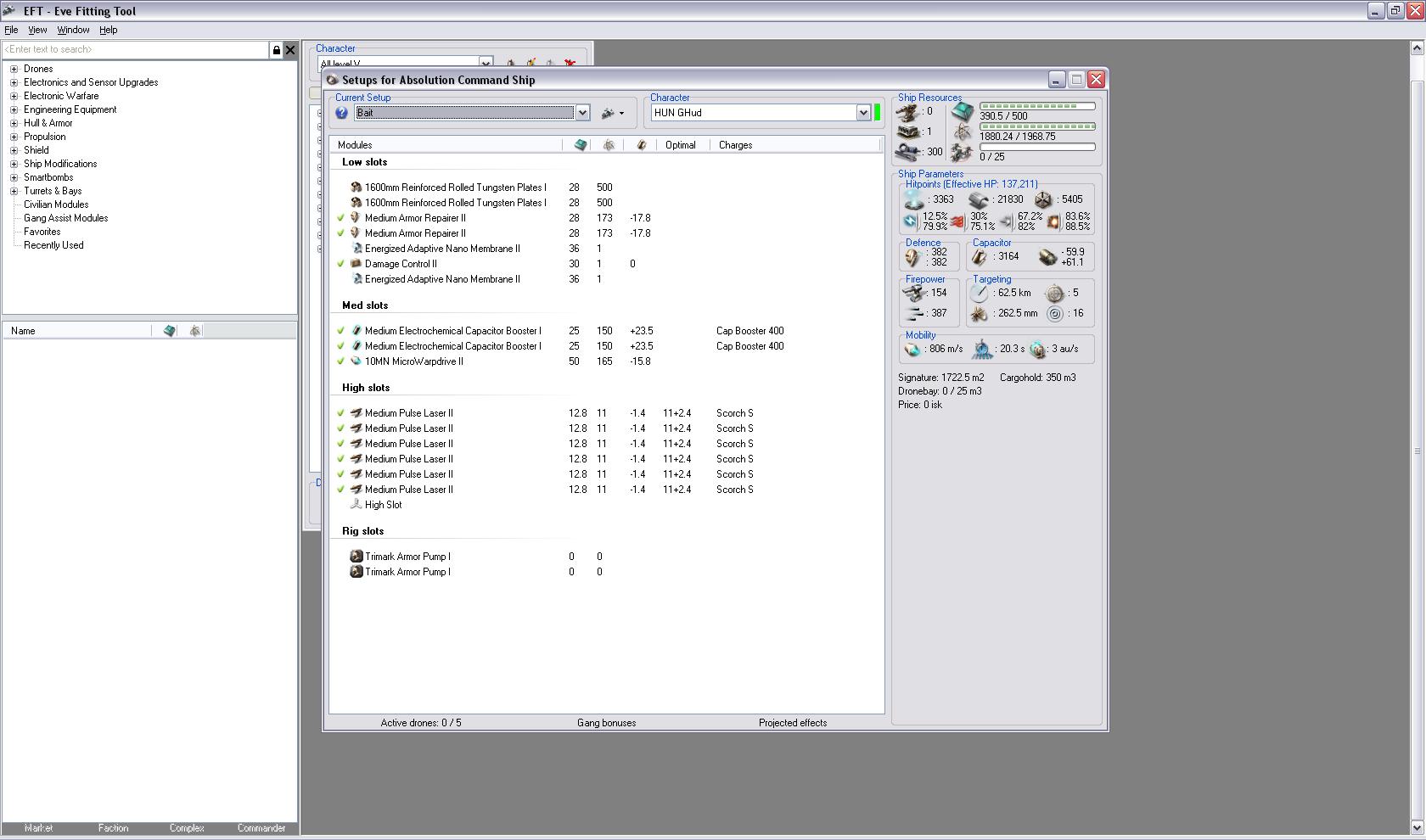Screen dimensions: 1426x840
Task: Expand the Electronics and Sensor Upgrades category
Action: pyautogui.click(x=14, y=82)
